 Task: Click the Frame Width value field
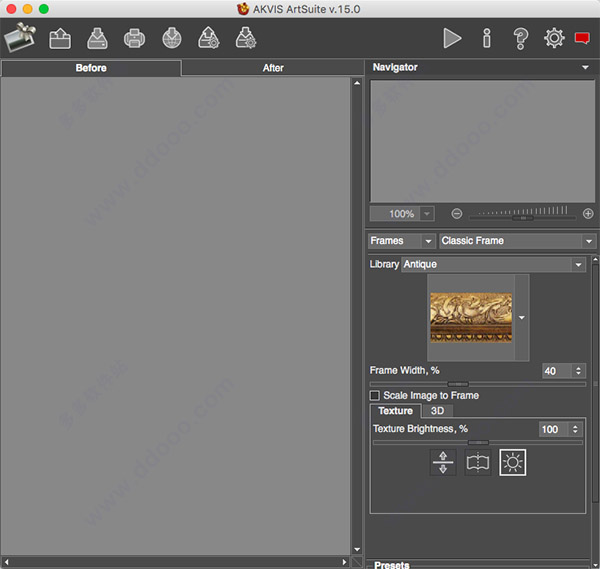[x=557, y=371]
